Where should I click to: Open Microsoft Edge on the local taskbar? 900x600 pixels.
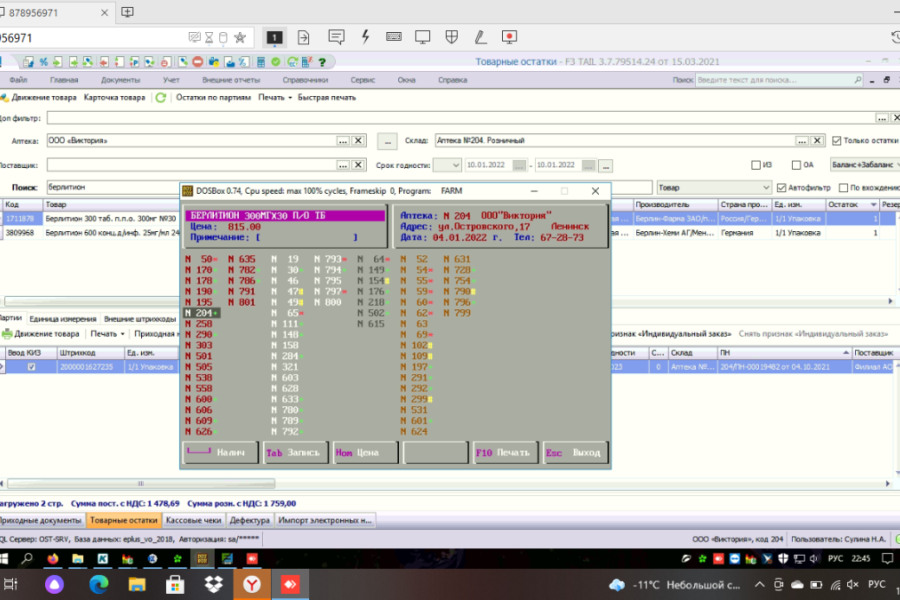(x=99, y=584)
